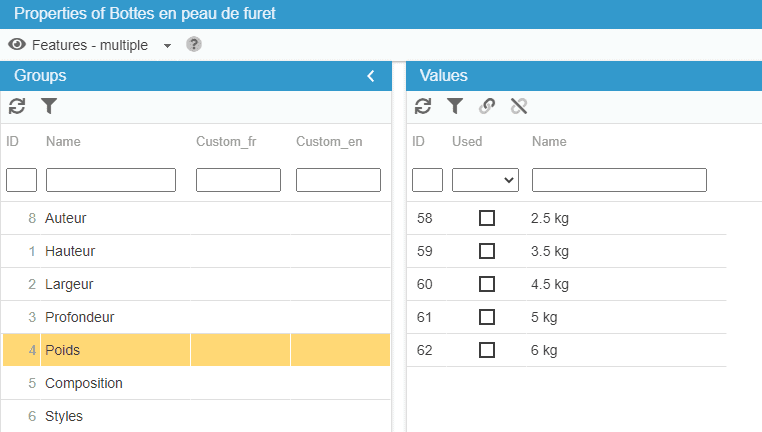Refresh the Groups panel list
The image size is (762, 432).
pos(17,106)
